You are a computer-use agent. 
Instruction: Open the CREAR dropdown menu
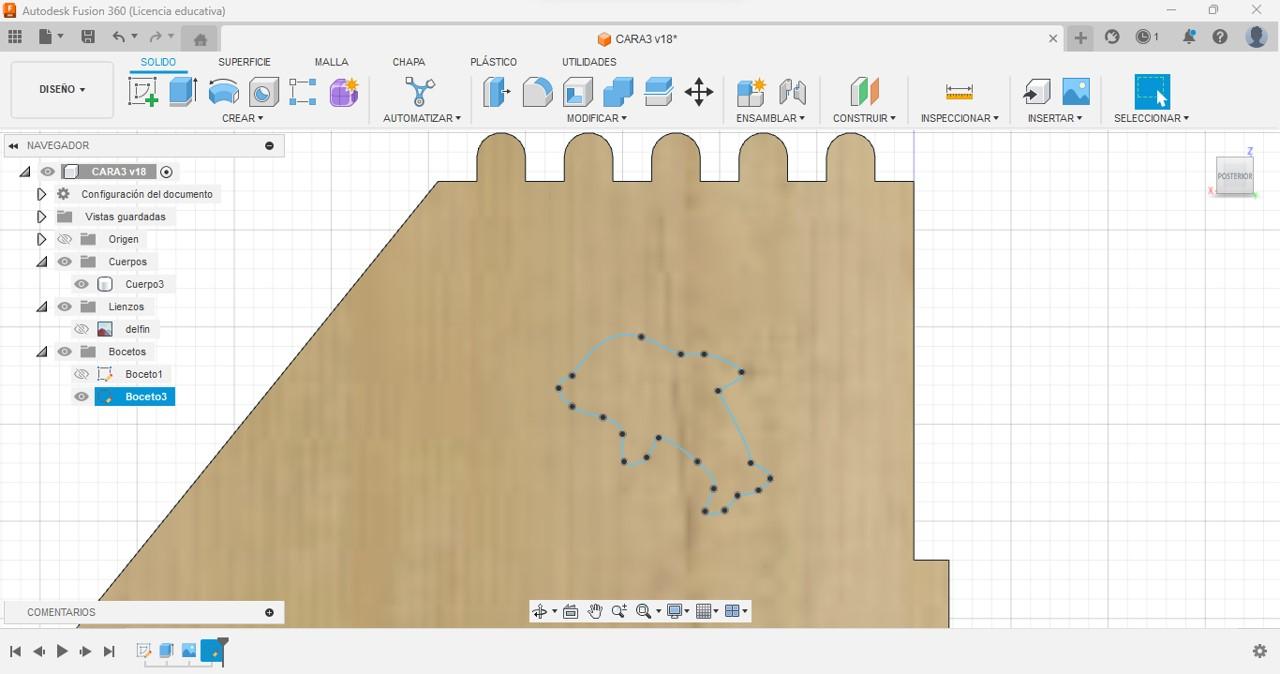click(x=242, y=118)
